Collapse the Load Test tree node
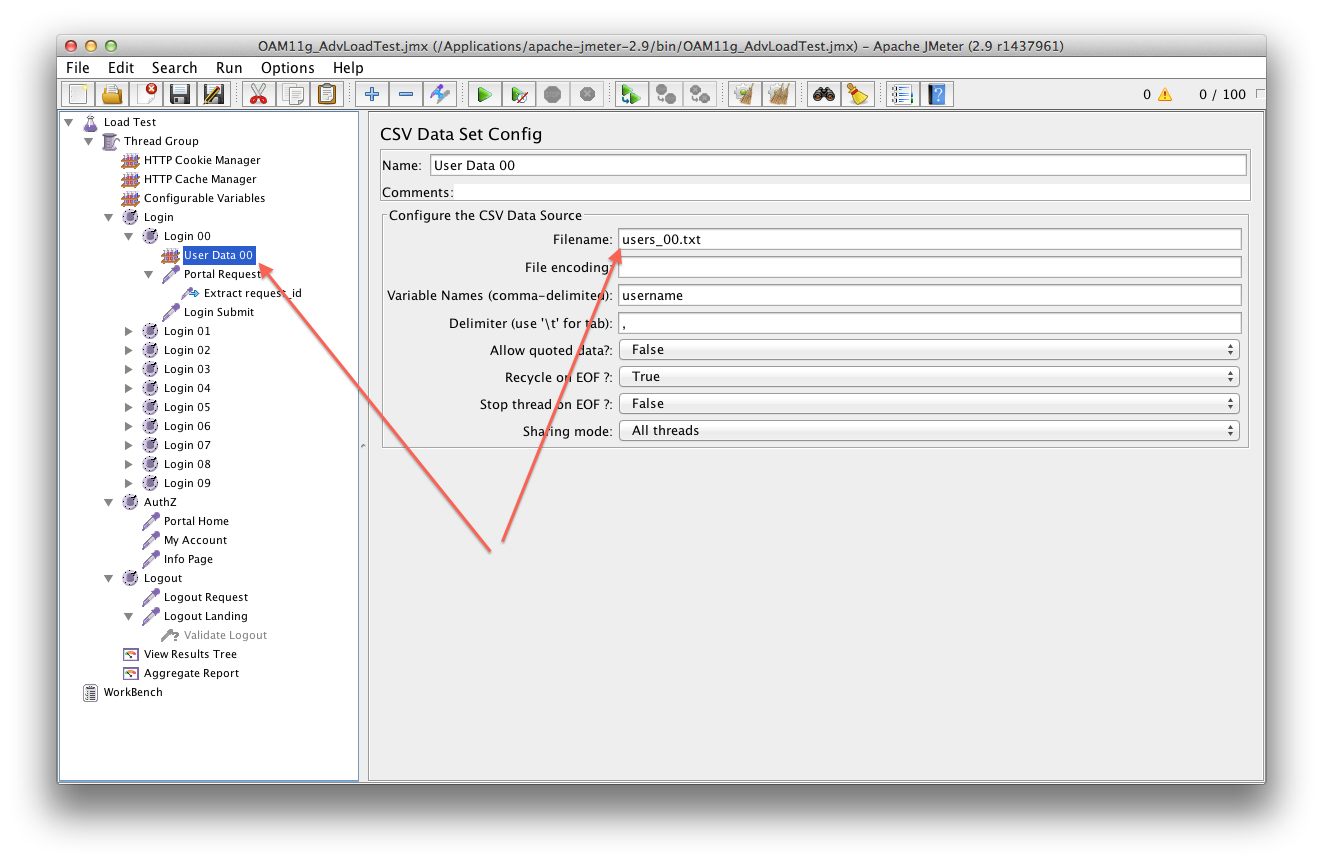Viewport: 1323px width, 863px height. [69, 122]
